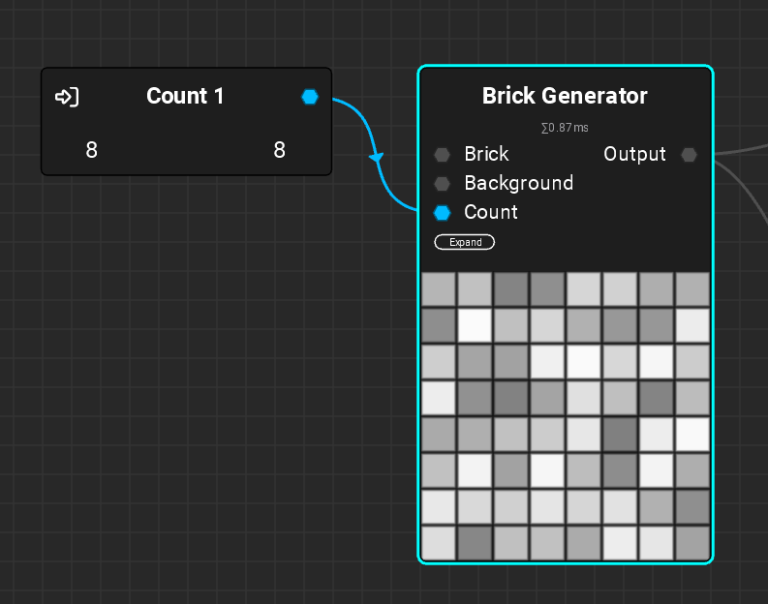Click the Brick input label
This screenshot has width=768, height=604.
click(x=486, y=154)
